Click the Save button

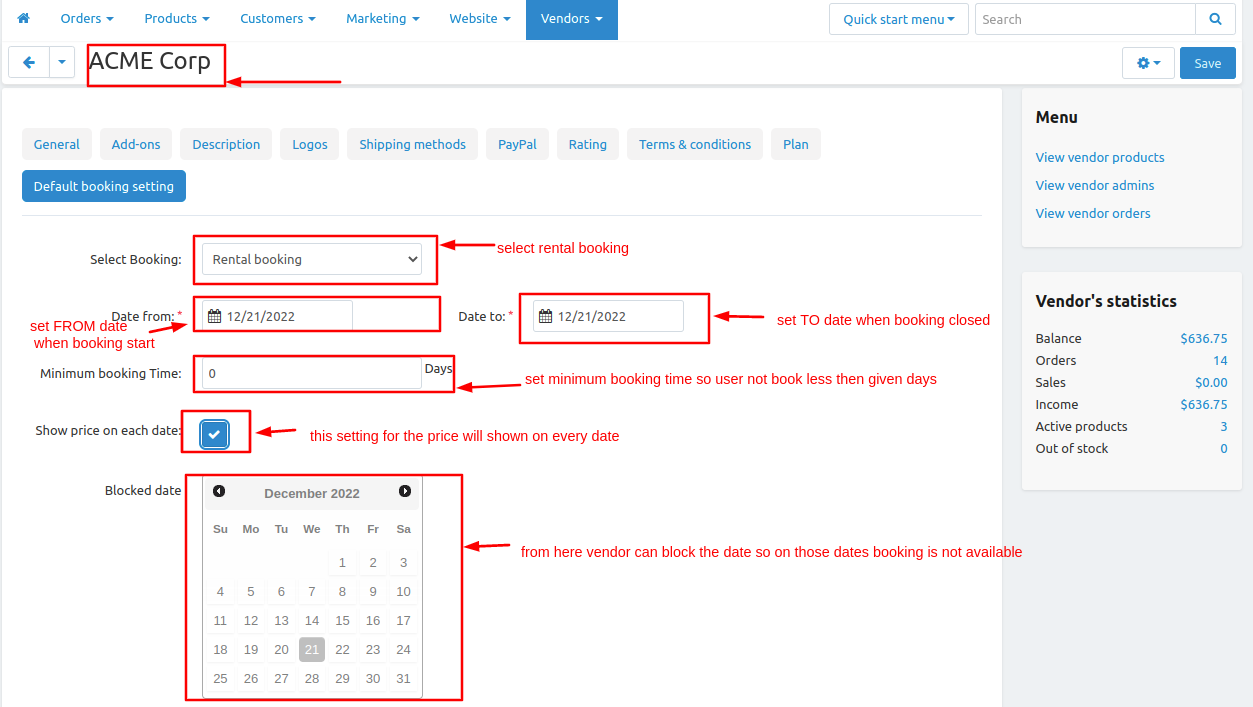coord(1207,63)
